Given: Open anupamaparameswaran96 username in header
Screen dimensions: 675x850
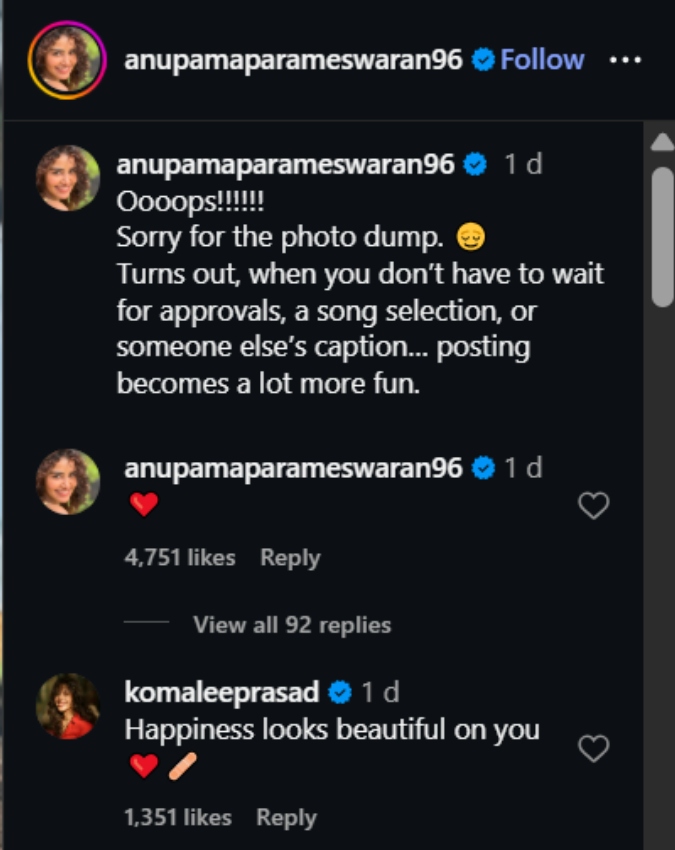Looking at the screenshot, I should (293, 60).
